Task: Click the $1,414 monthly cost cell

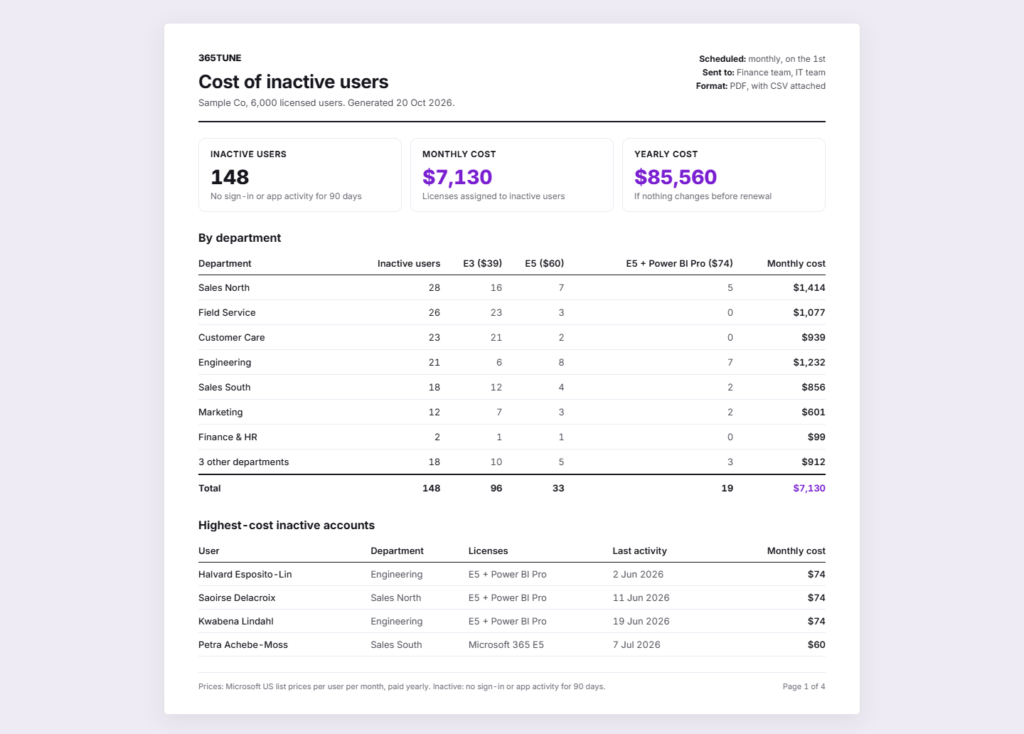Action: click(x=809, y=288)
